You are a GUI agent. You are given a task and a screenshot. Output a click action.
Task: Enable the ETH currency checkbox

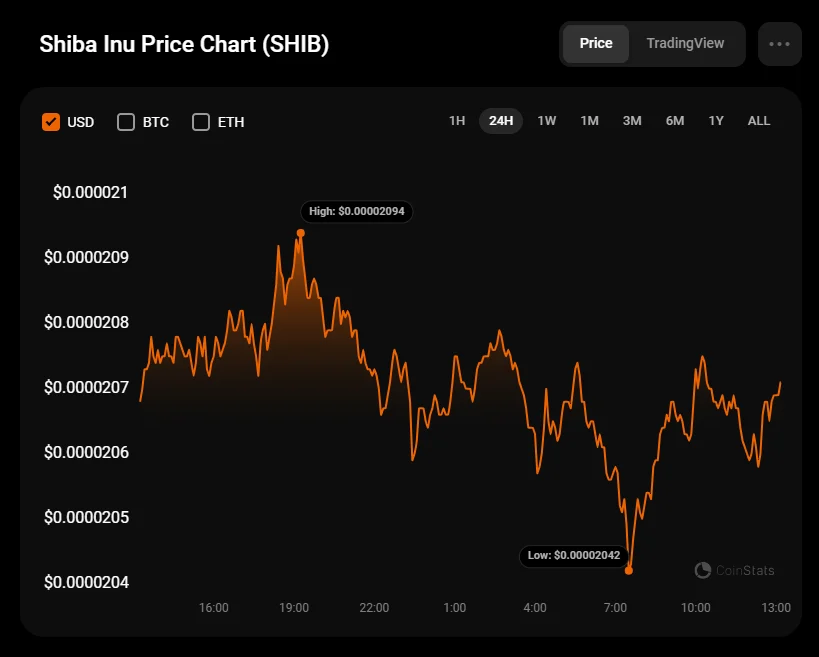[x=201, y=122]
